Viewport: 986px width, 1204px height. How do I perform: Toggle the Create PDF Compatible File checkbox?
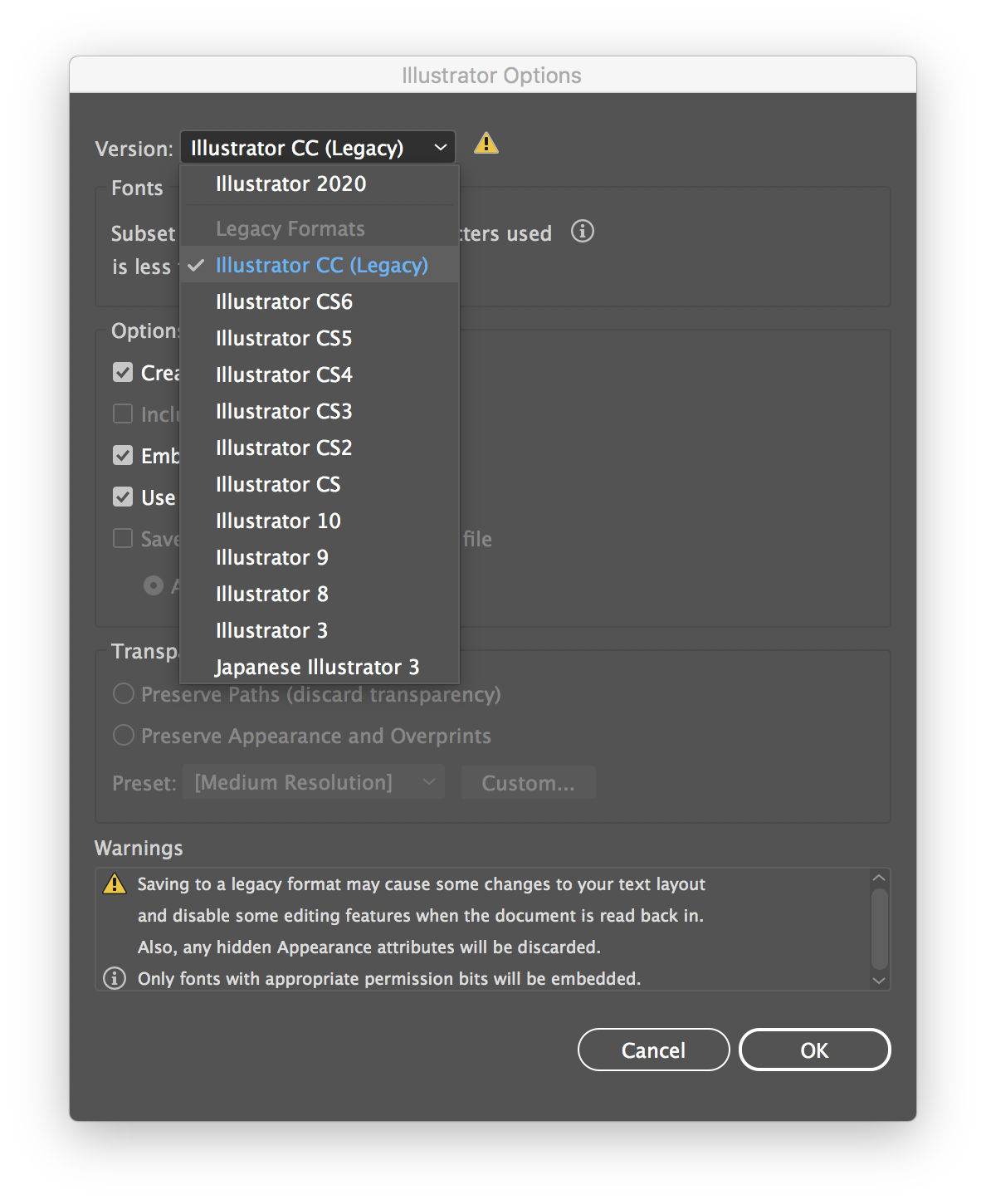123,372
